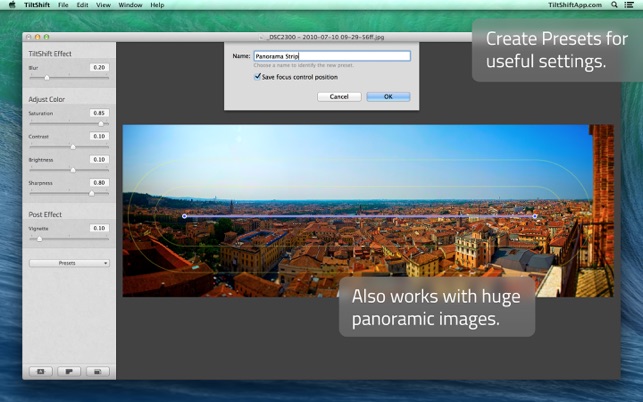Click the "Vignette" label

[38, 228]
